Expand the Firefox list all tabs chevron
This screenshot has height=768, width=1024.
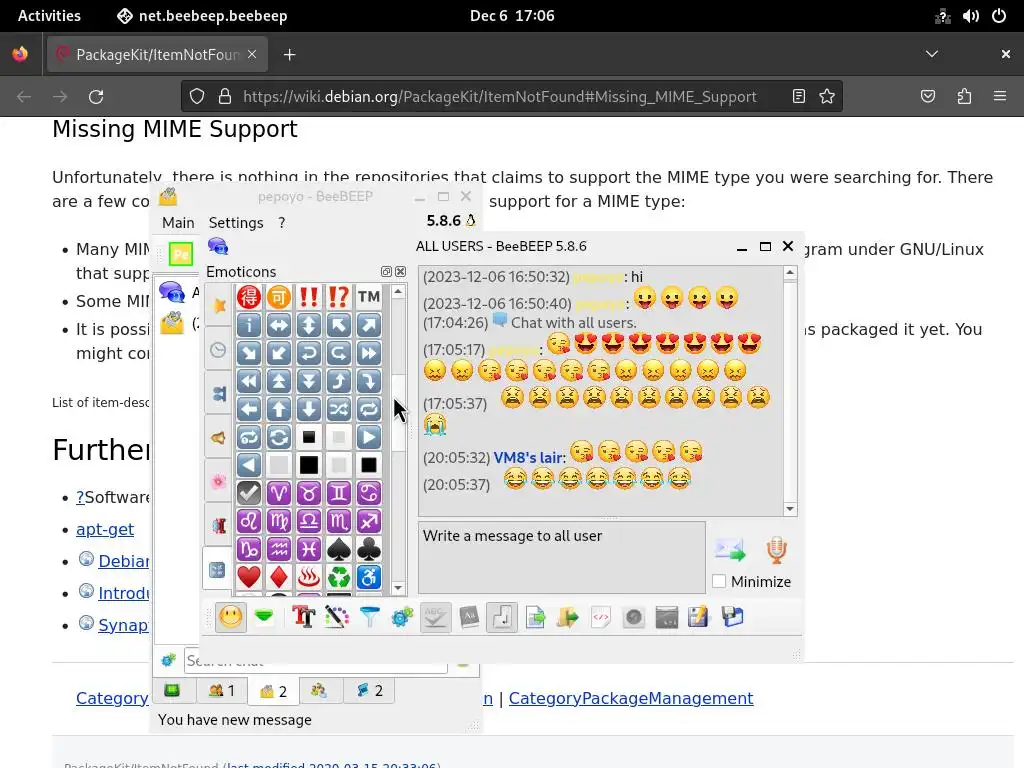tap(932, 54)
